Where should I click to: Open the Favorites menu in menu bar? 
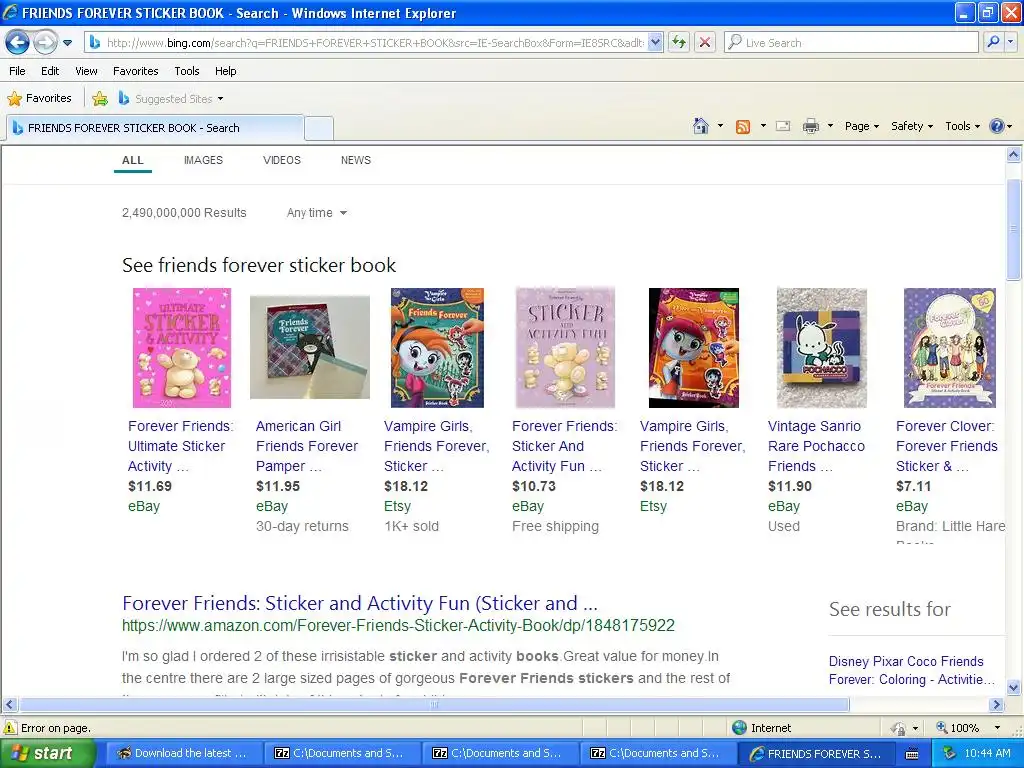coord(135,71)
